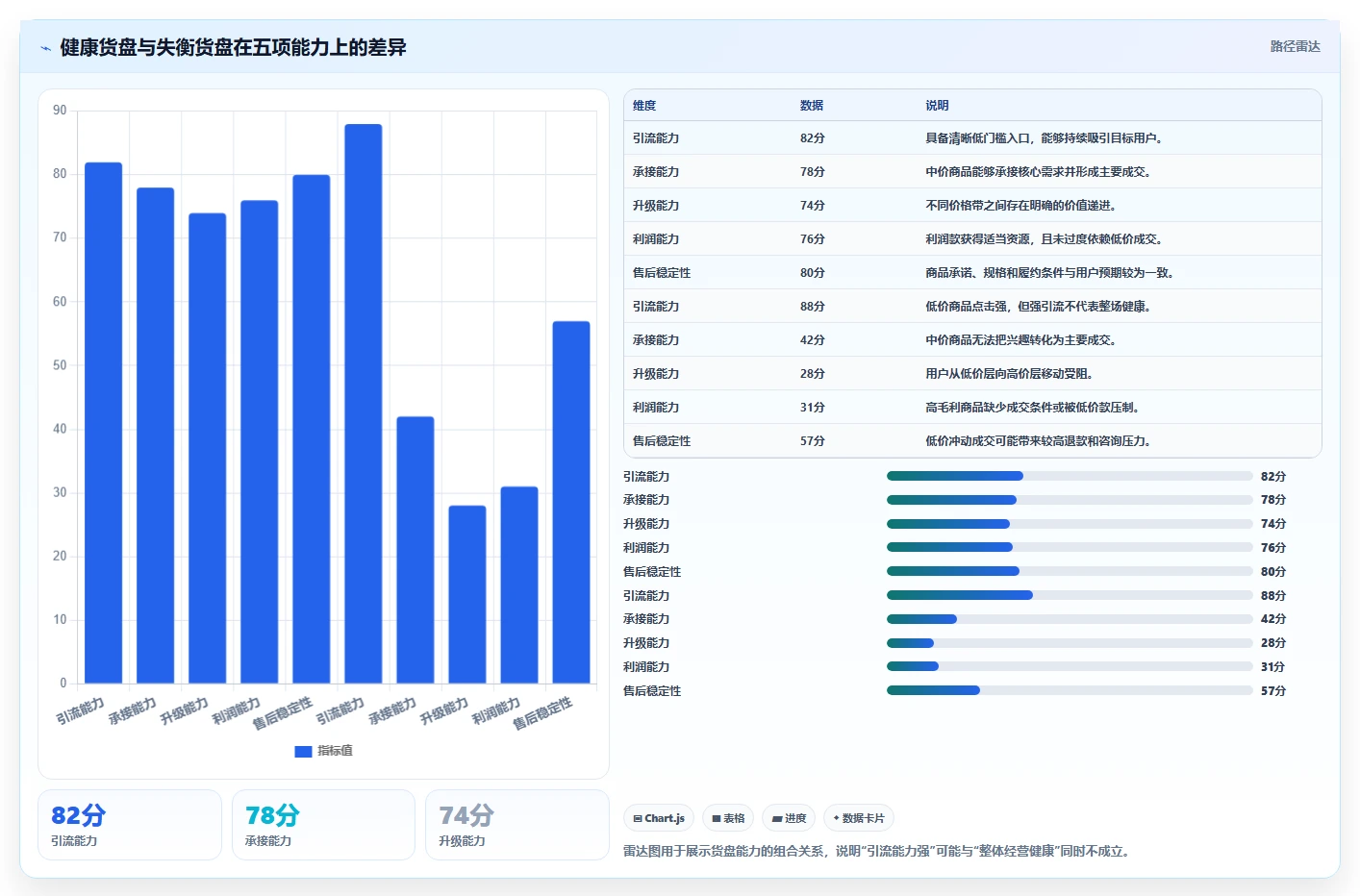Image resolution: width=1360 pixels, height=896 pixels.
Task: Click the 74分 progress bar
Action: [1070, 524]
